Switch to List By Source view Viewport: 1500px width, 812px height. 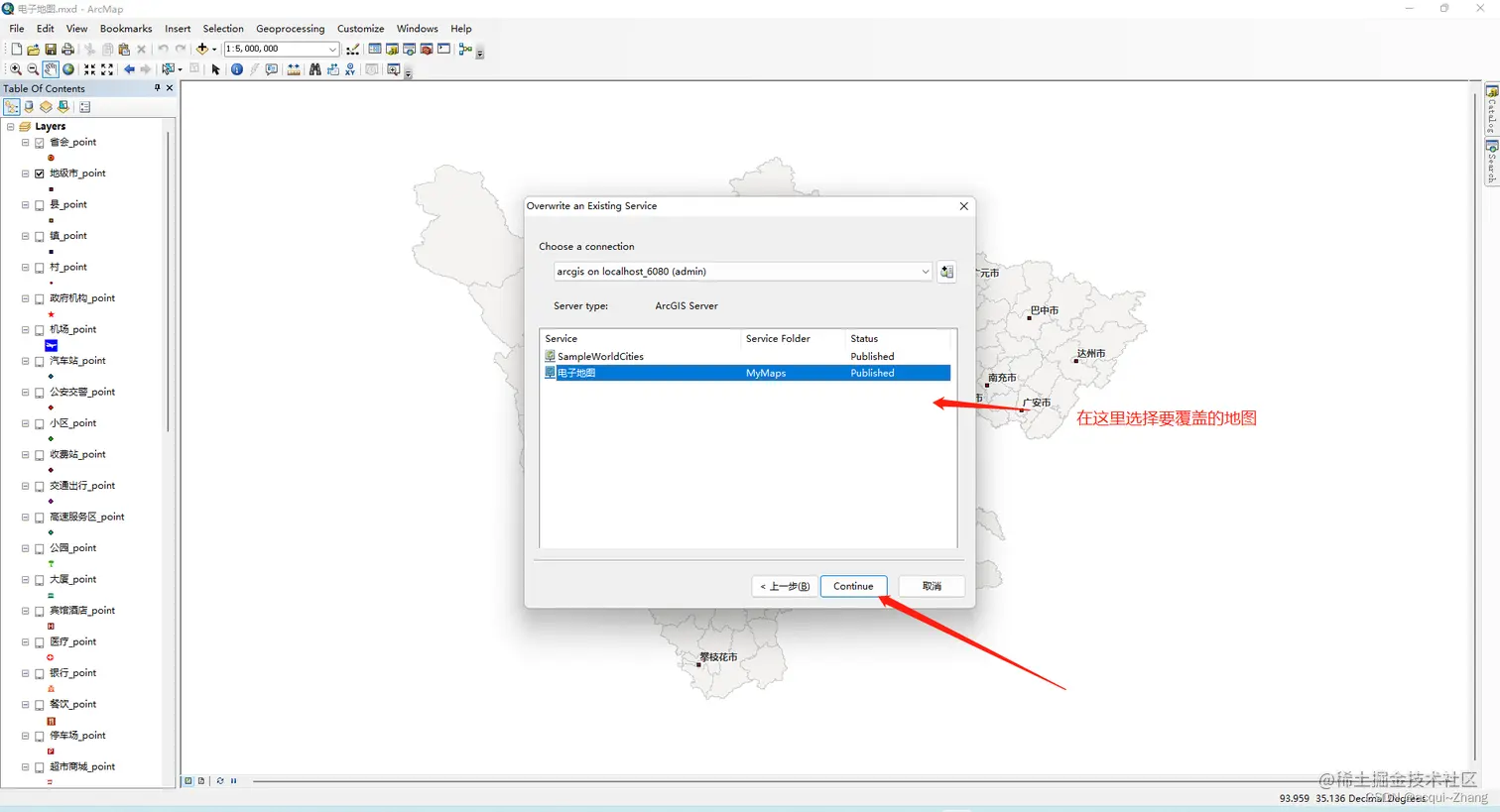(29, 106)
